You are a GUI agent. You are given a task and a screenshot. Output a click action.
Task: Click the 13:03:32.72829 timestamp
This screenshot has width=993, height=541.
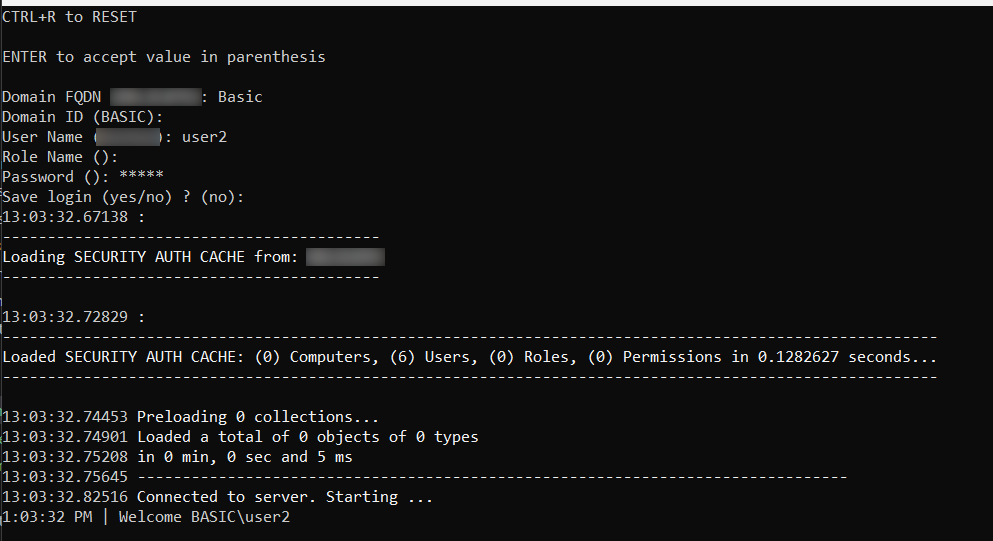pos(65,317)
